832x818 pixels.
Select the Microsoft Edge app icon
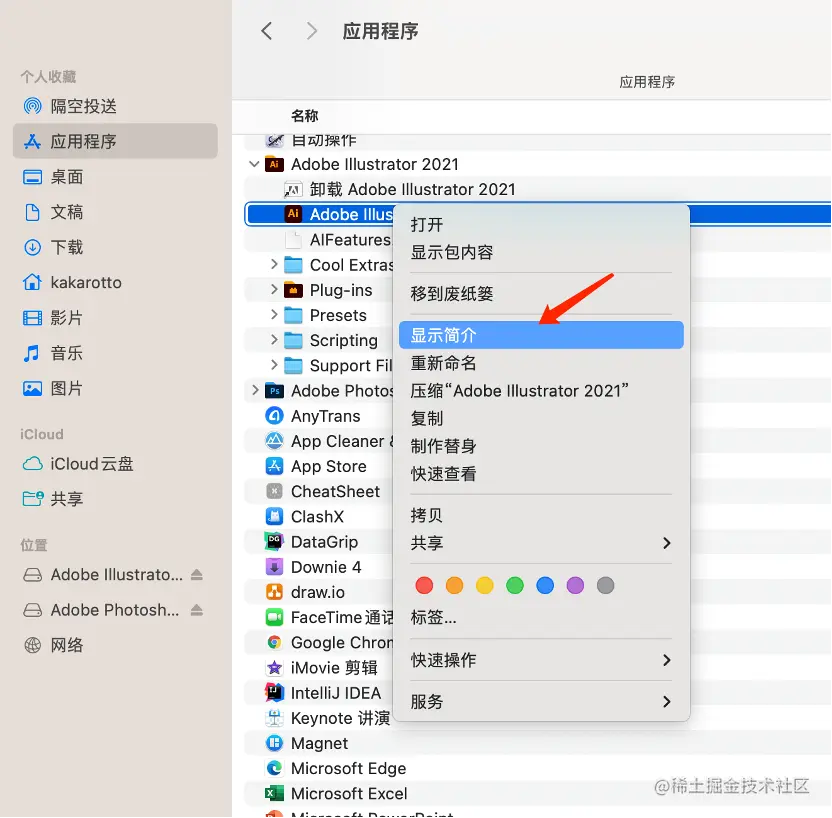point(274,768)
